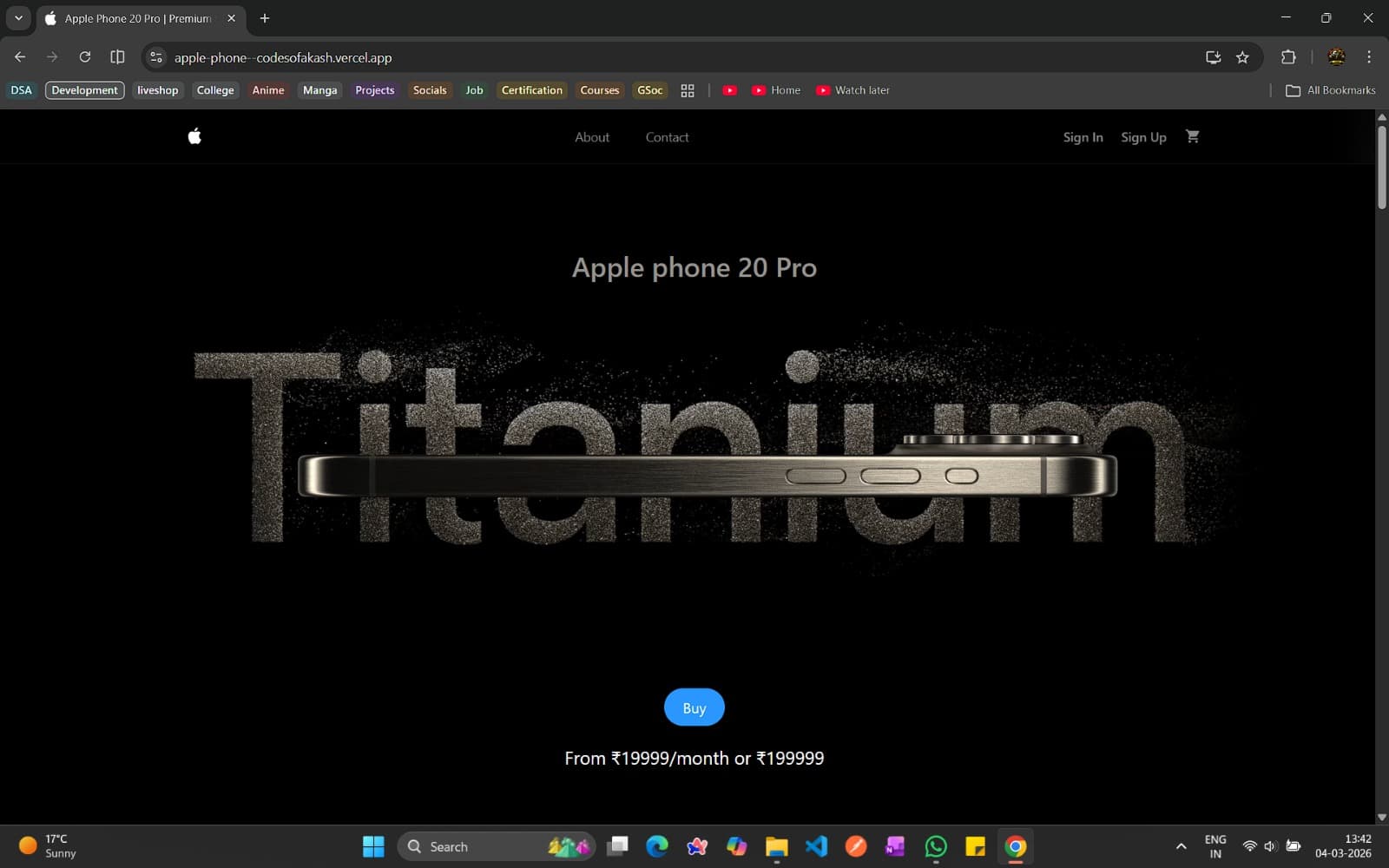Open the Development bookmark folder
This screenshot has height=868, width=1389.
(84, 90)
